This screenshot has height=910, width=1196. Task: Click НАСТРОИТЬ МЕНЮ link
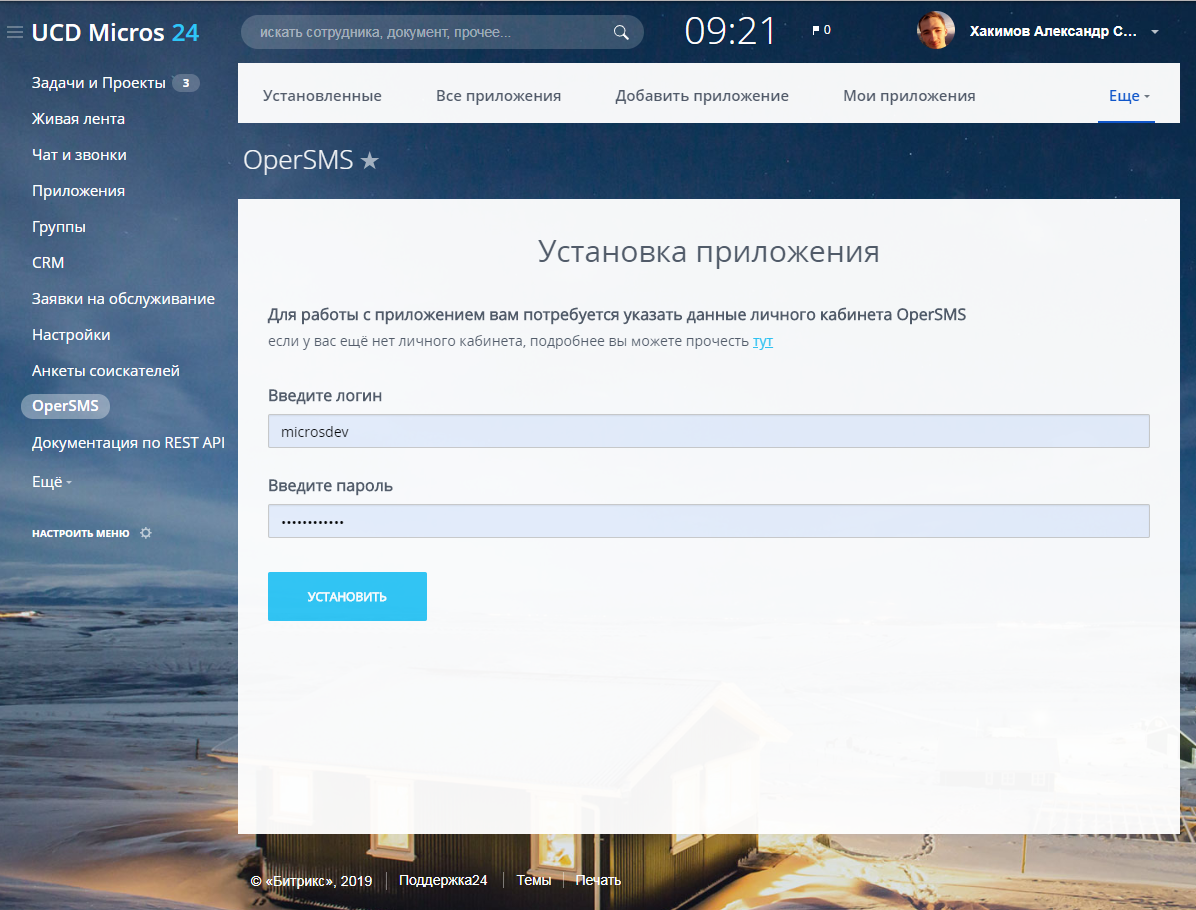81,533
